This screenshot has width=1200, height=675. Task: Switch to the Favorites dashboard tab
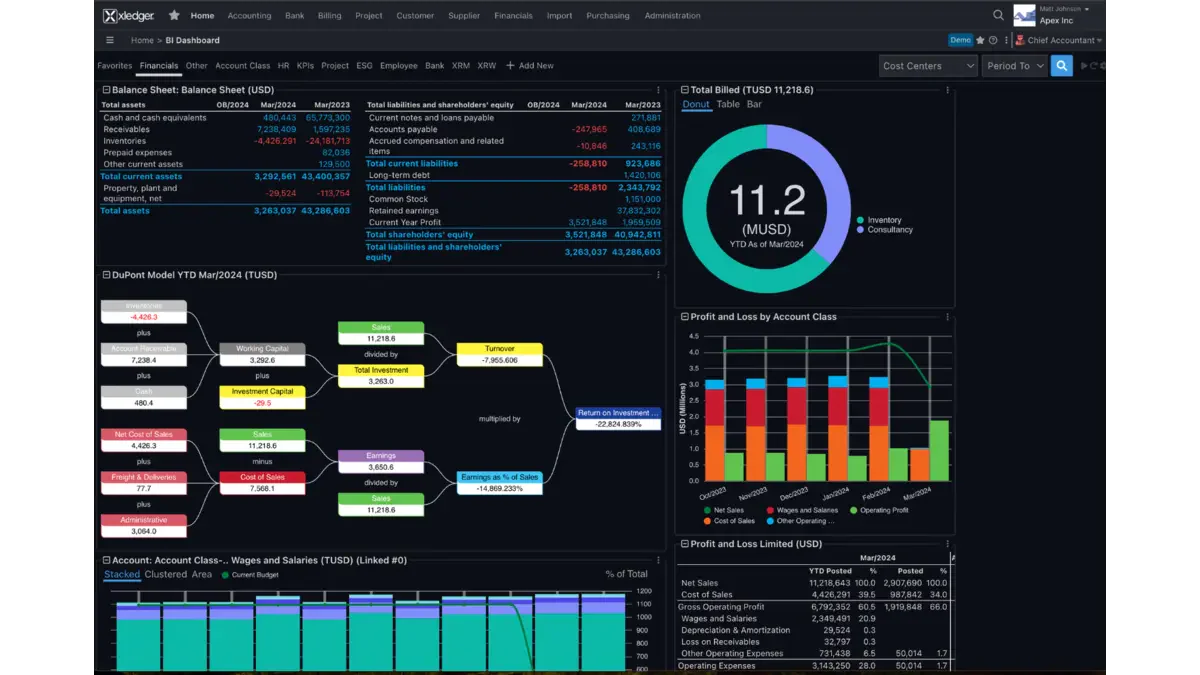[x=114, y=66]
